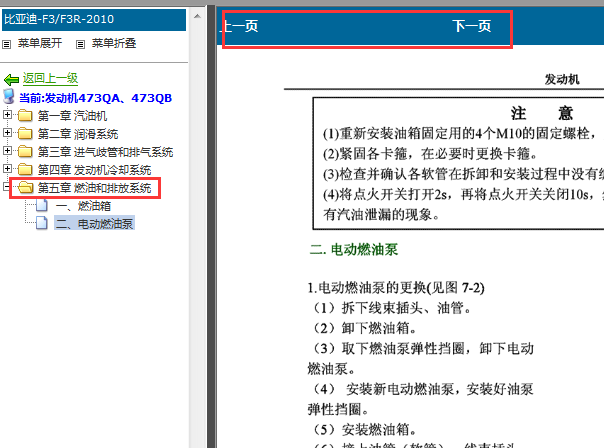Click the 比亚迪-F3/F3R-2010 title bar
Screen dimensions: 604x448
click(94, 20)
